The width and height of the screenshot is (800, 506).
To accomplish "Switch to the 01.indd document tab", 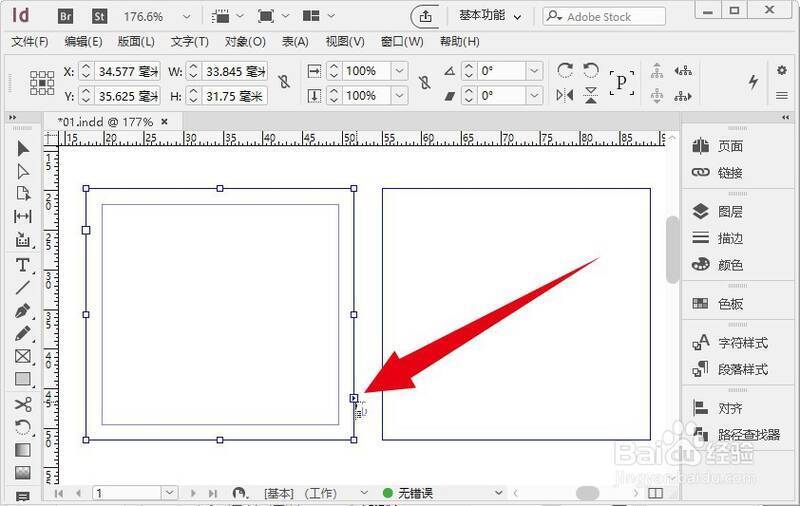I will click(x=106, y=122).
